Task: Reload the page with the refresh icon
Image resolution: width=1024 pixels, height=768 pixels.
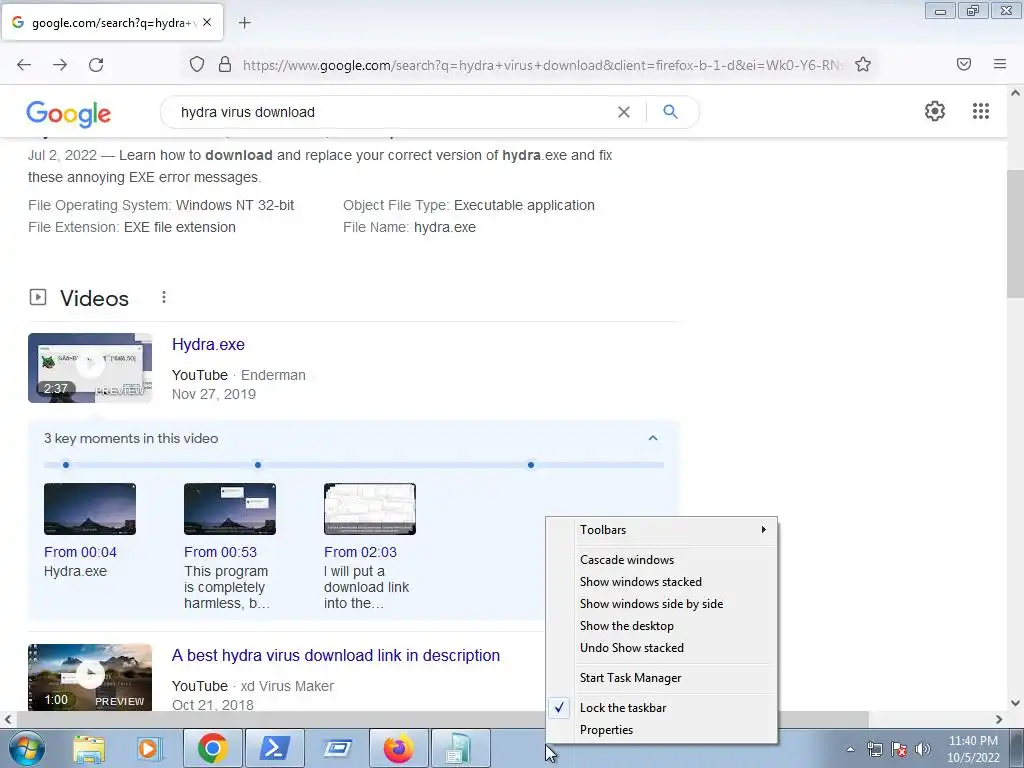Action: tap(96, 65)
